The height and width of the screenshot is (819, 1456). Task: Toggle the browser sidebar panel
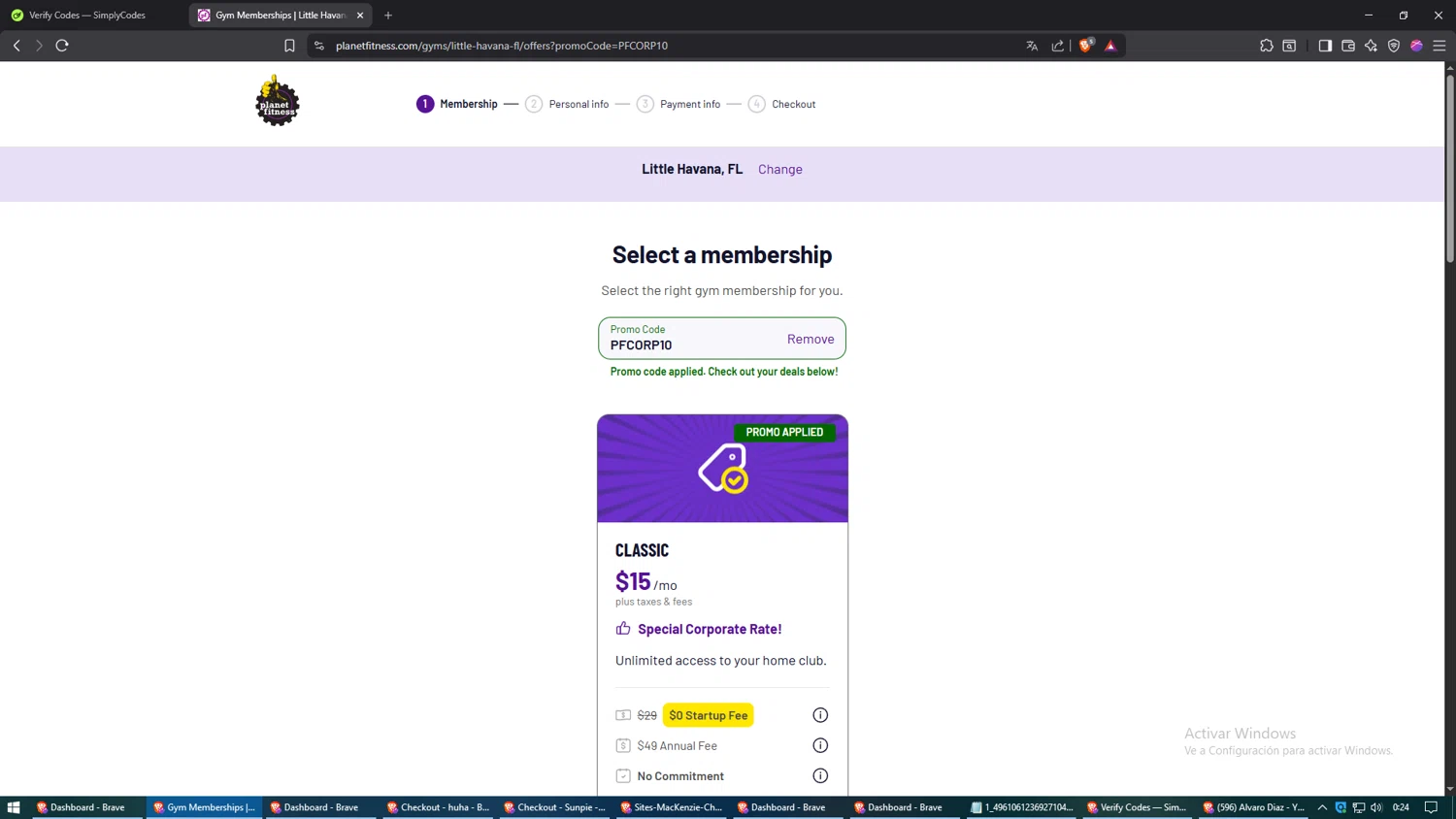(1325, 46)
